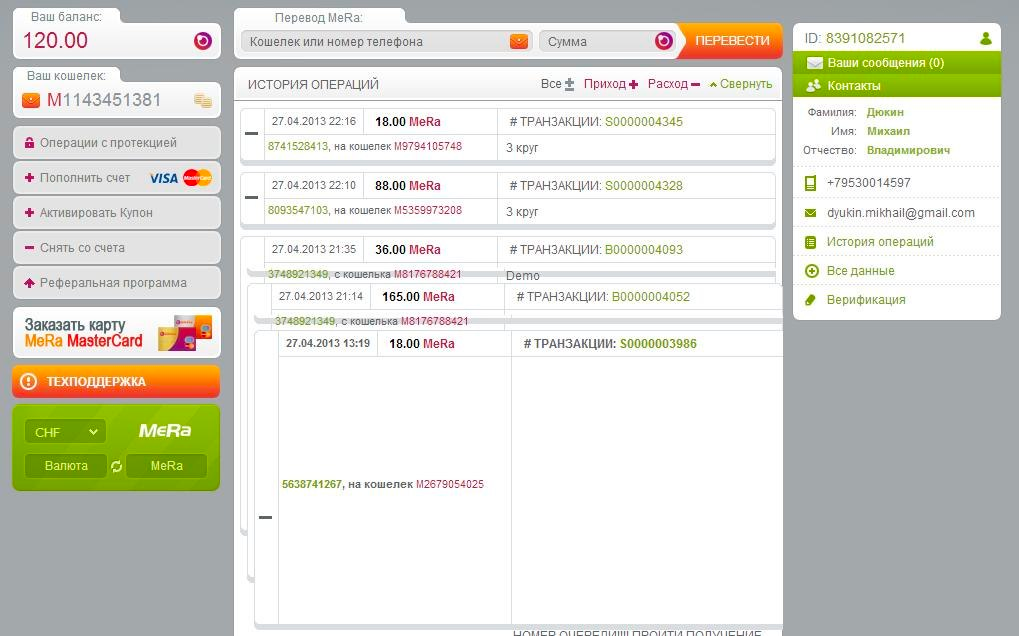
Task: Collapse transaction S0000003986 with minus toggle
Action: (x=265, y=517)
